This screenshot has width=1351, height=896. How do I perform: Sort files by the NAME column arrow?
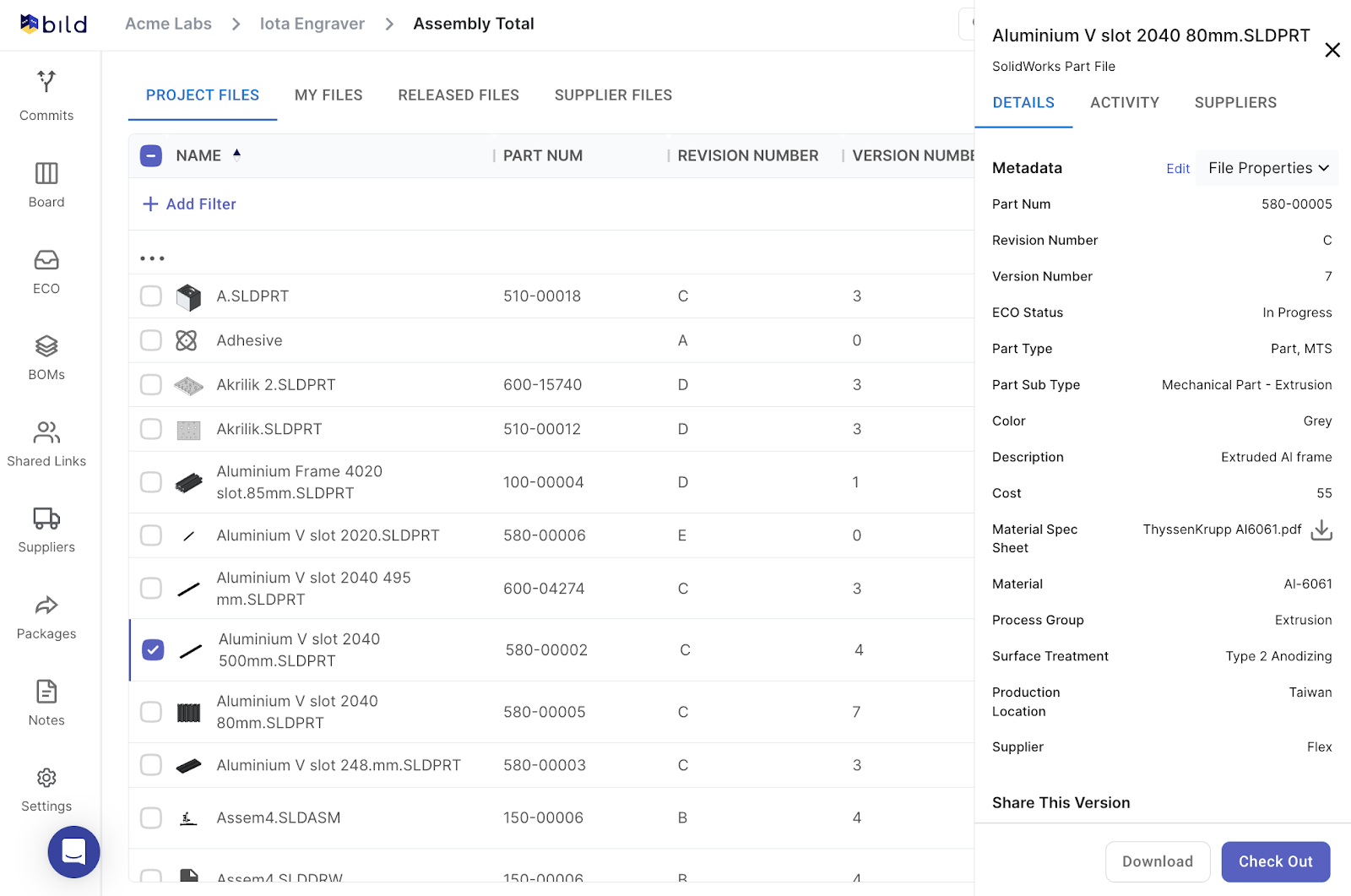[237, 155]
